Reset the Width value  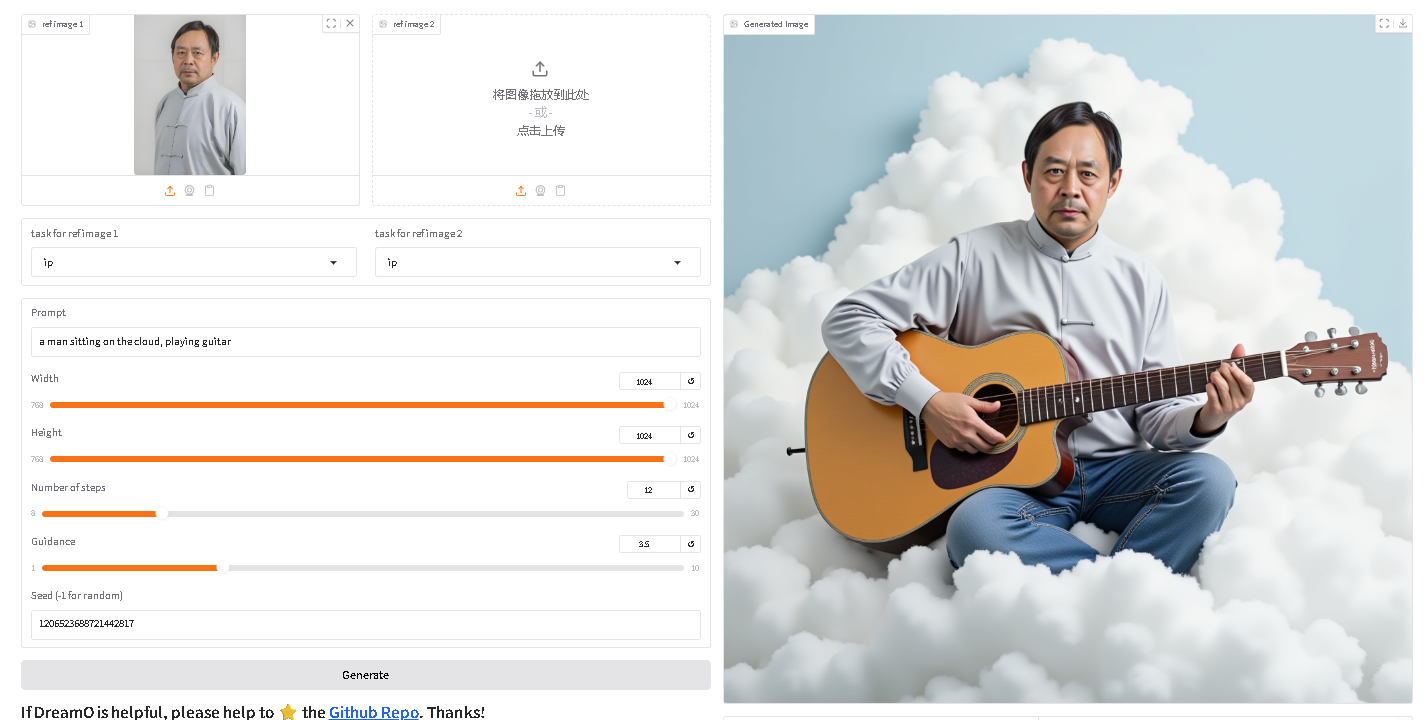[x=690, y=381]
